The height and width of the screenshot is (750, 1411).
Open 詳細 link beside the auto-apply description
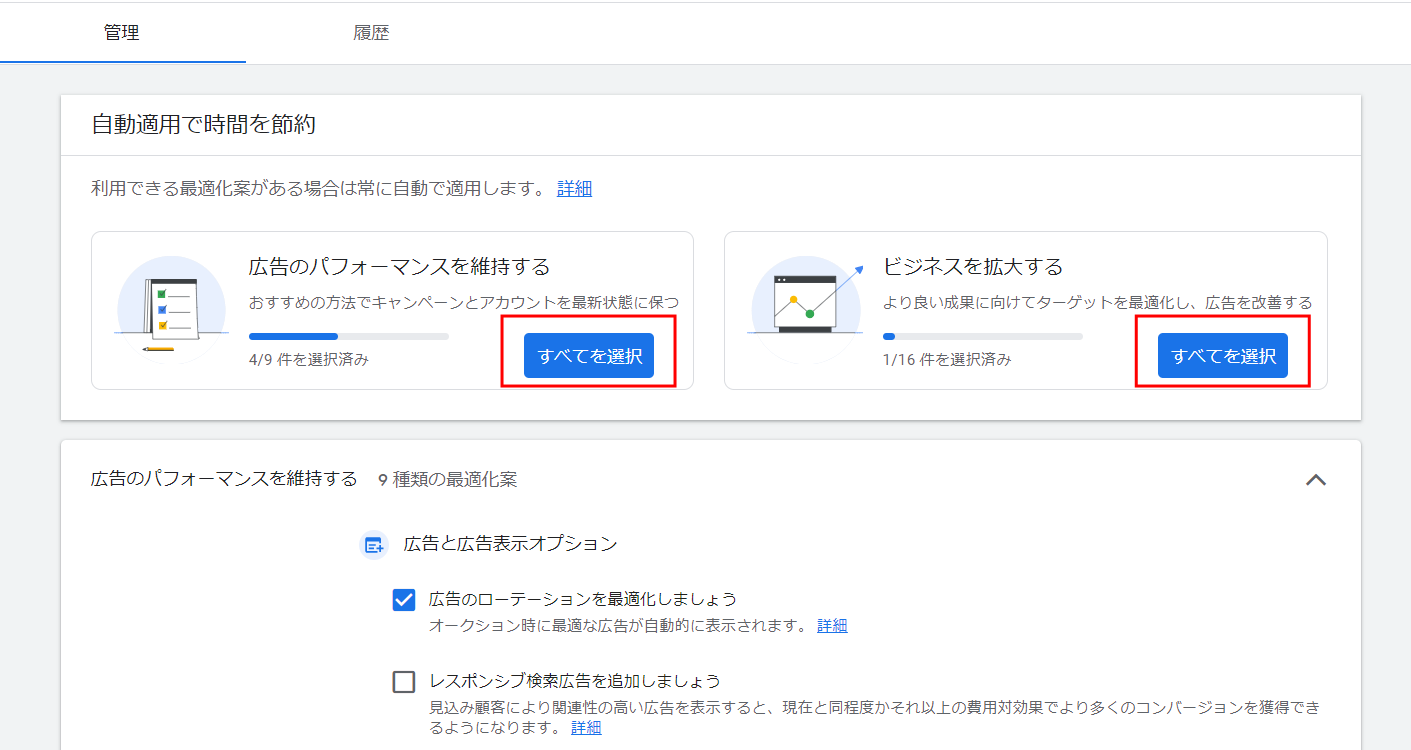click(574, 189)
